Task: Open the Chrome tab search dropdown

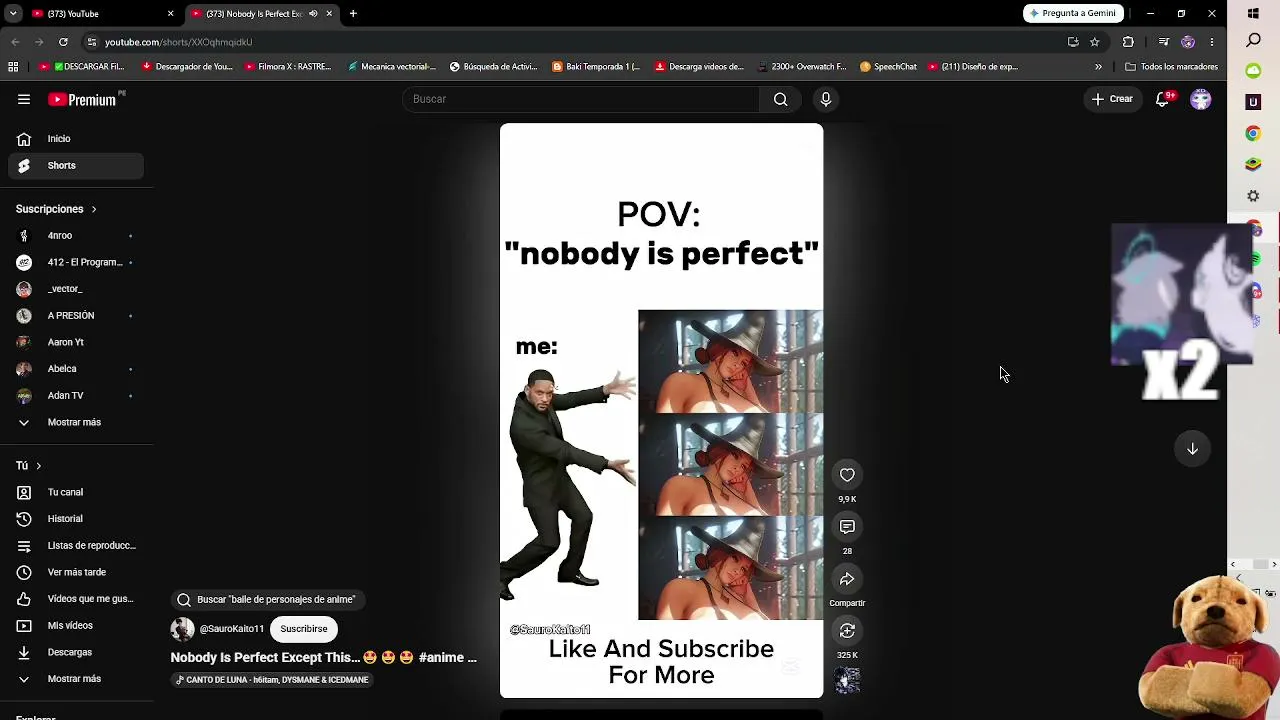Action: click(x=13, y=14)
